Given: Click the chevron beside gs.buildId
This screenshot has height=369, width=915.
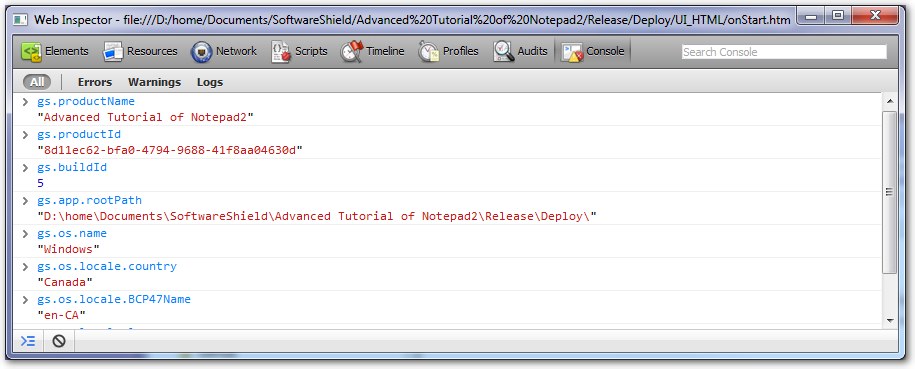Looking at the screenshot, I should click(x=26, y=168).
